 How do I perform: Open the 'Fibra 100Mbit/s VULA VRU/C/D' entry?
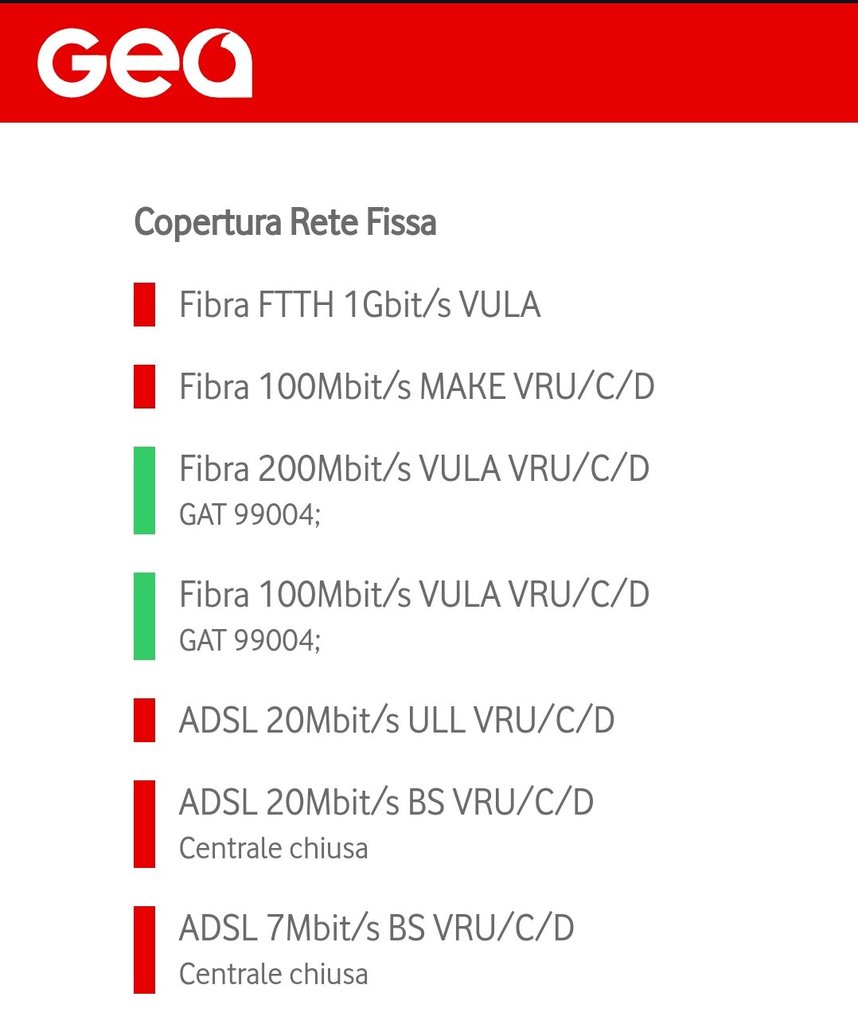coord(414,594)
